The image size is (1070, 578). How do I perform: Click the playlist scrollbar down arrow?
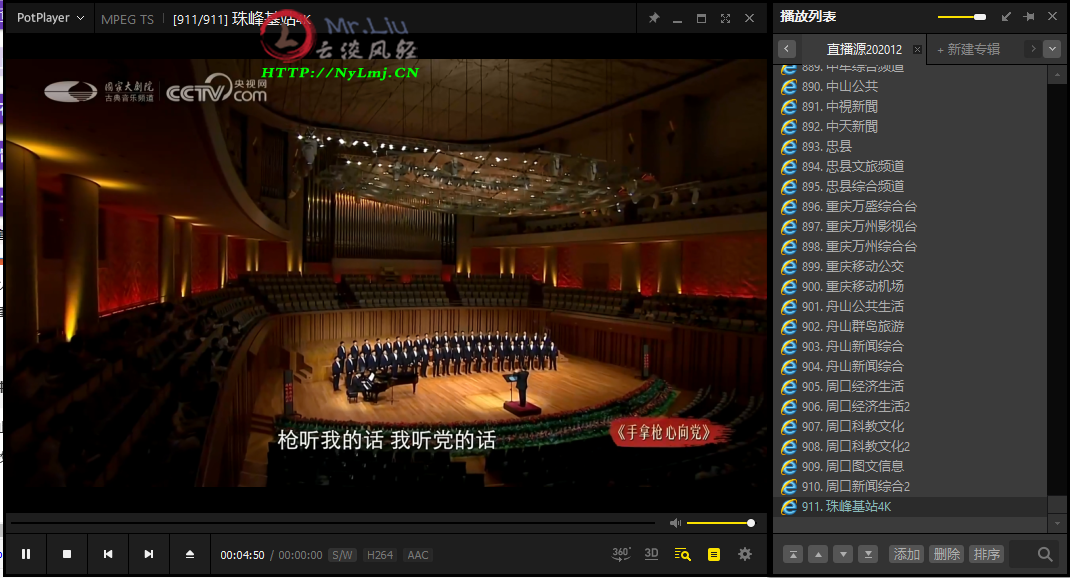(x=1058, y=523)
